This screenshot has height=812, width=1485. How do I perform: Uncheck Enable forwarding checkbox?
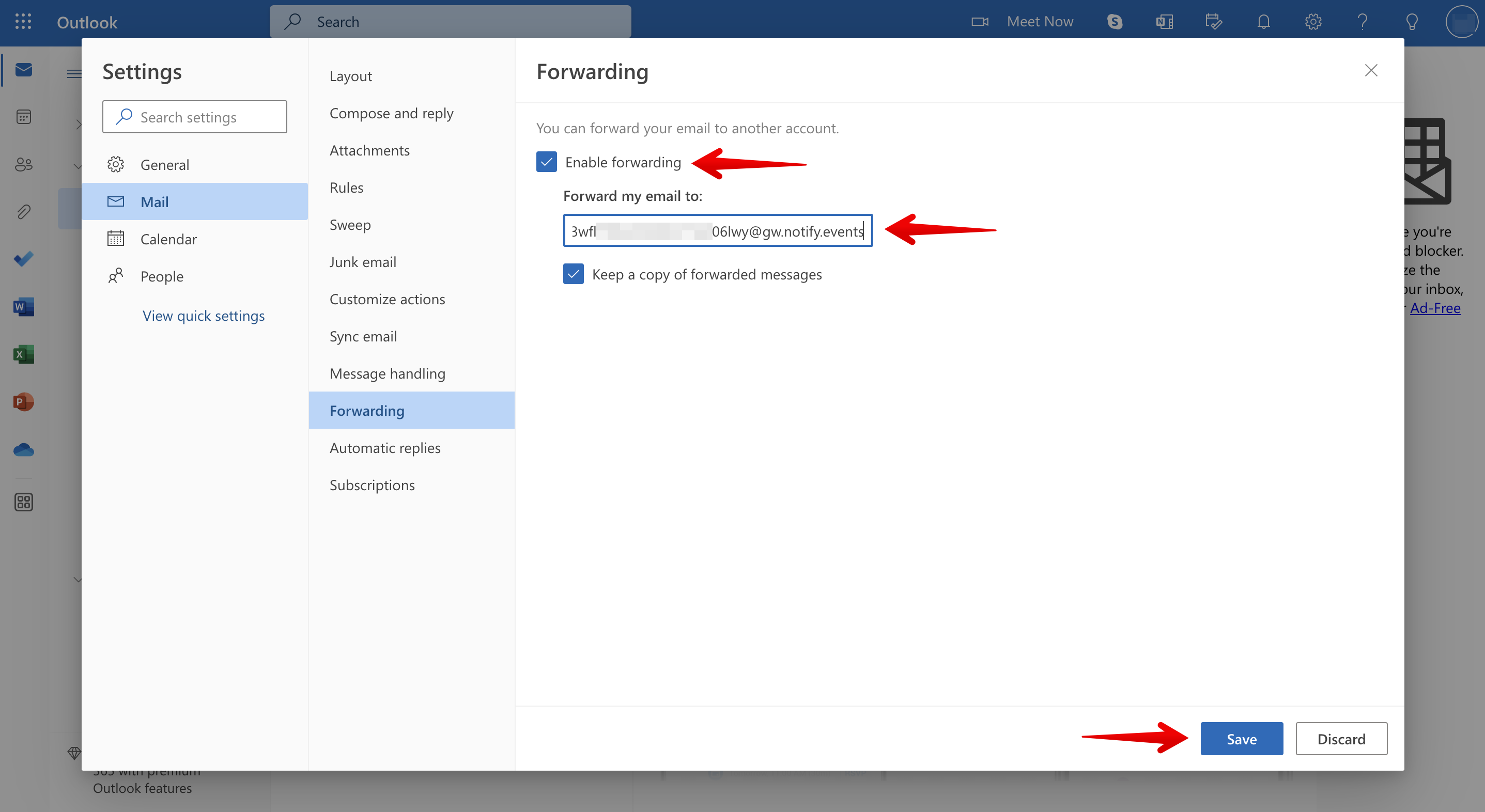546,162
